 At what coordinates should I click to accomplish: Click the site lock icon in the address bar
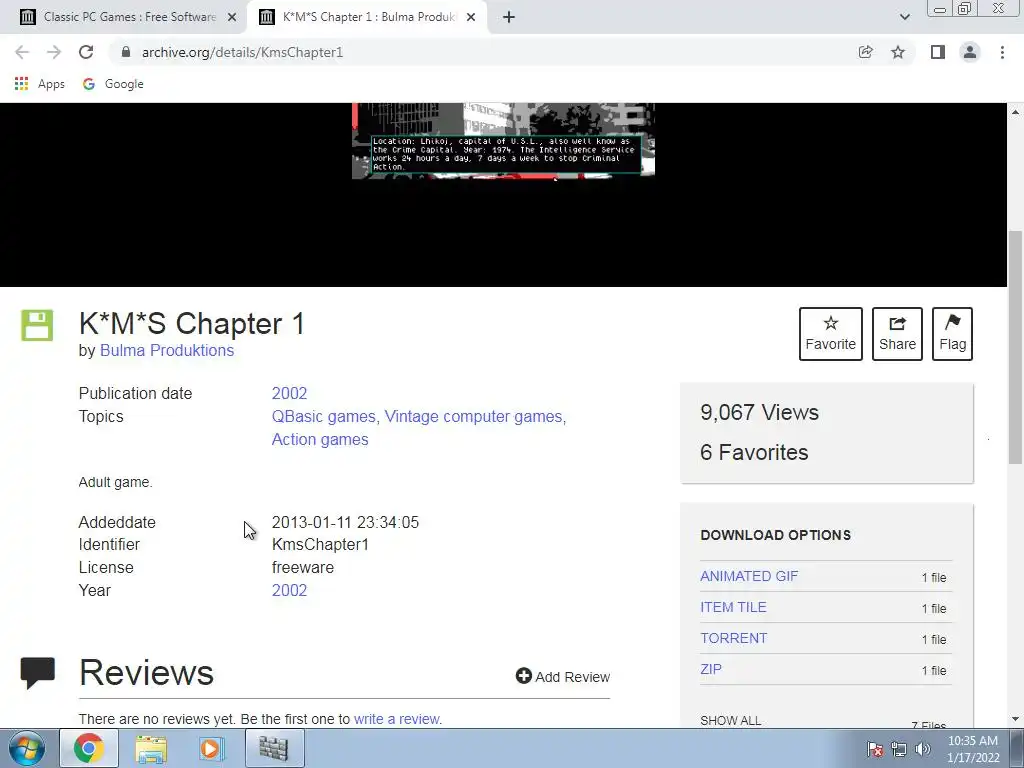tap(126, 52)
